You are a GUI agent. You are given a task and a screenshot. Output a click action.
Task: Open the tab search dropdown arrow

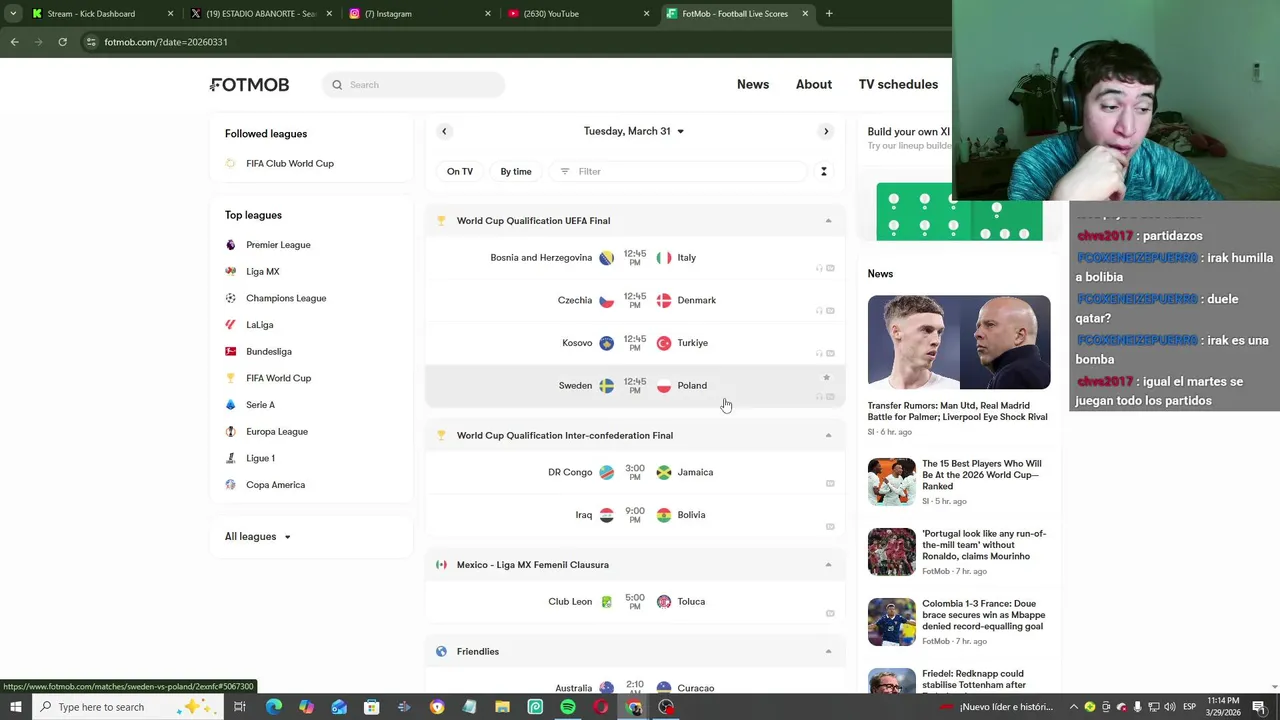coord(13,14)
